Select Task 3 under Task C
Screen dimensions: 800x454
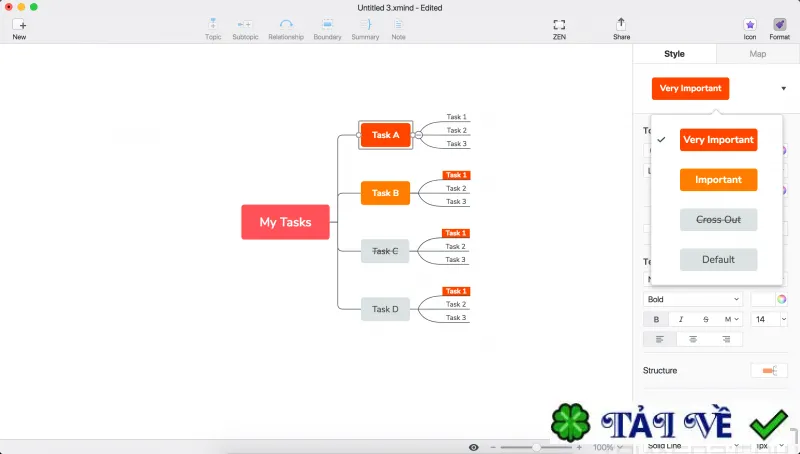point(456,260)
